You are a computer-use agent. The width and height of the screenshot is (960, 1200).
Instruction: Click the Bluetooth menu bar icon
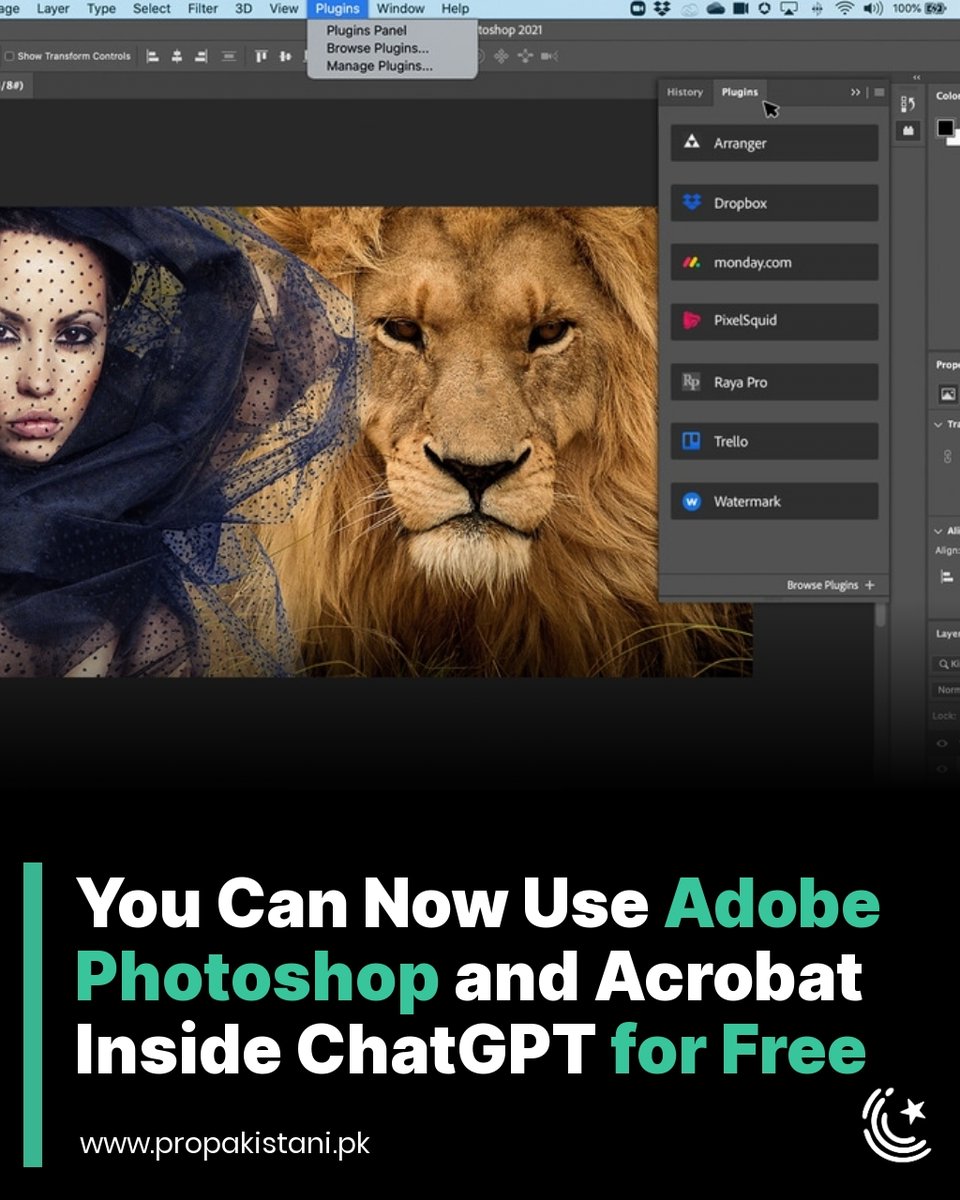coord(817,8)
